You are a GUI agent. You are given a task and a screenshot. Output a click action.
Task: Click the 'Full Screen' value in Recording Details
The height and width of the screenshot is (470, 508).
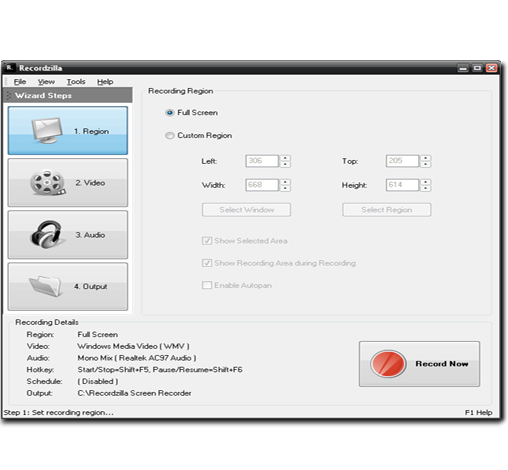(x=98, y=334)
